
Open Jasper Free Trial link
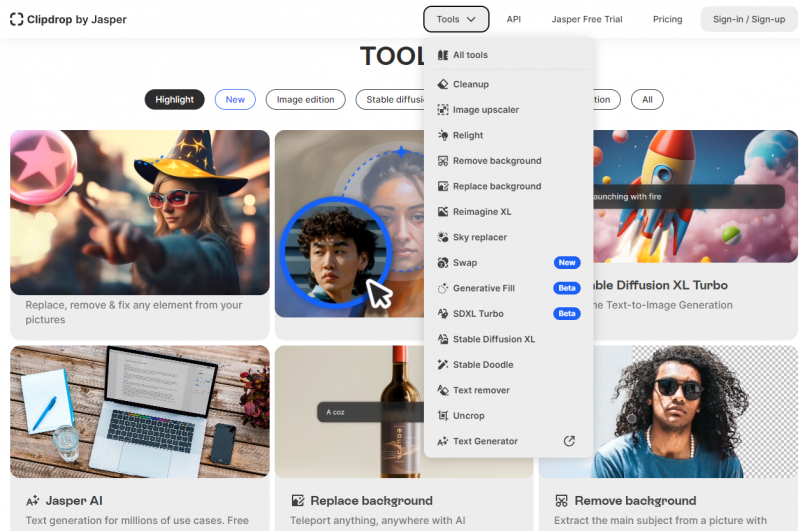[x=587, y=19]
